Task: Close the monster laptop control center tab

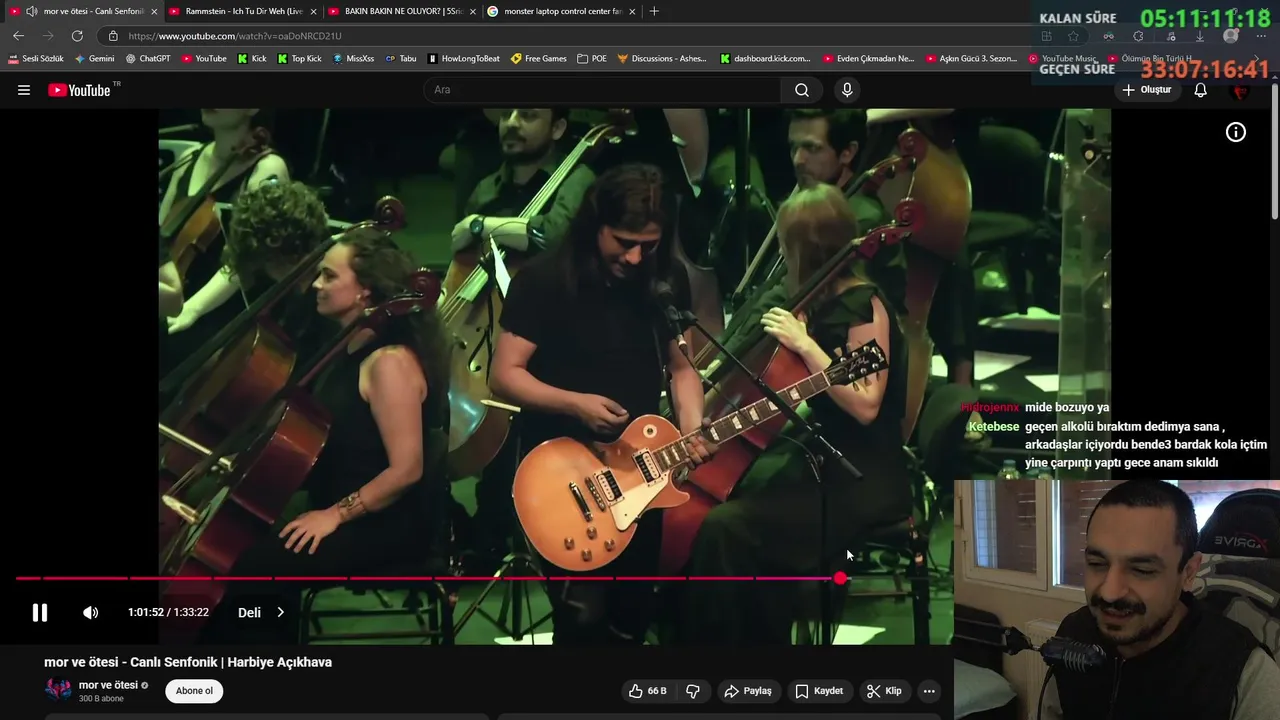Action: pos(632,11)
